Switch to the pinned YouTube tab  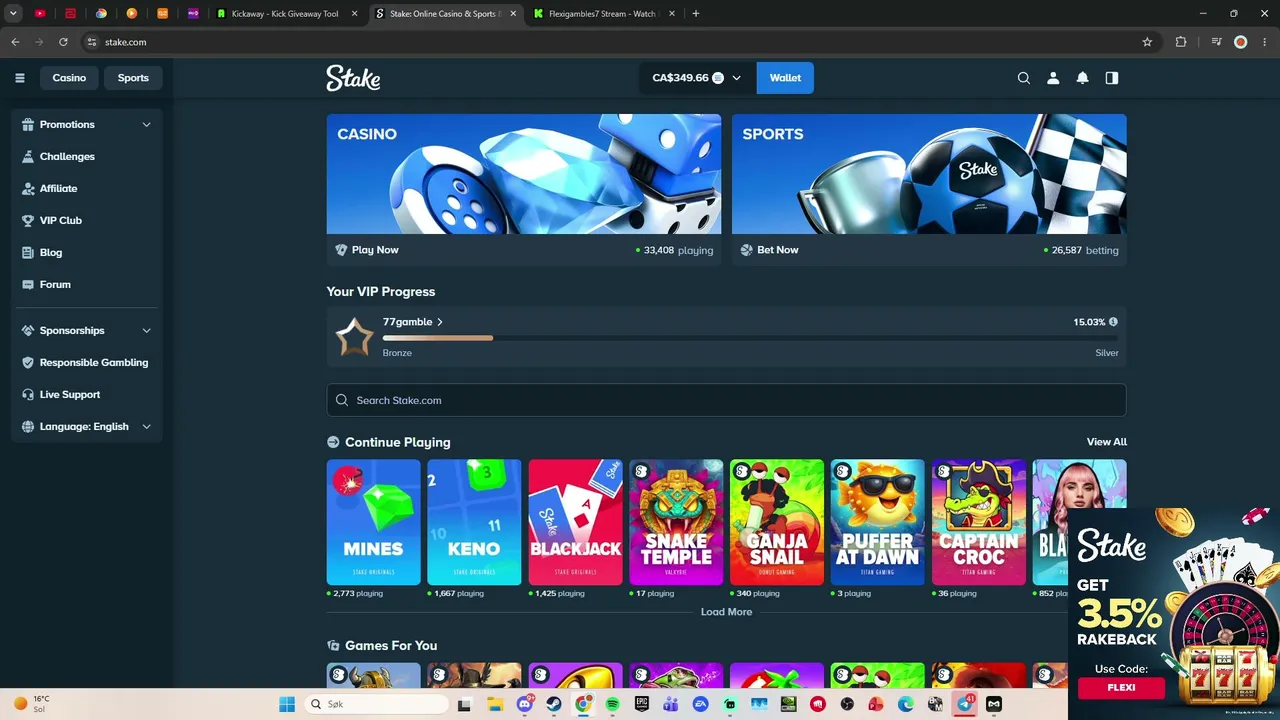click(40, 14)
